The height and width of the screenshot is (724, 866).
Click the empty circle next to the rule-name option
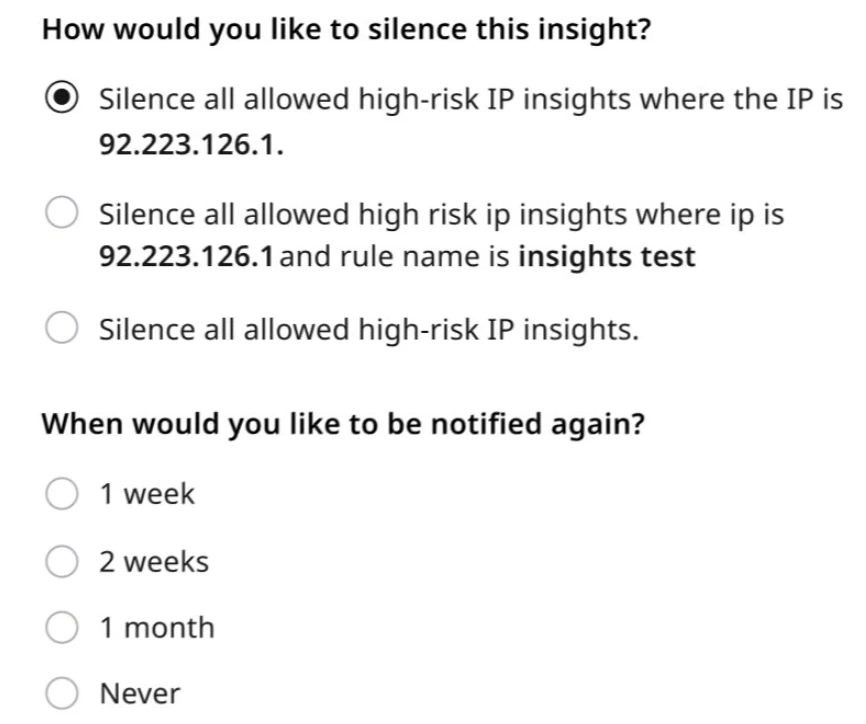(x=62, y=212)
